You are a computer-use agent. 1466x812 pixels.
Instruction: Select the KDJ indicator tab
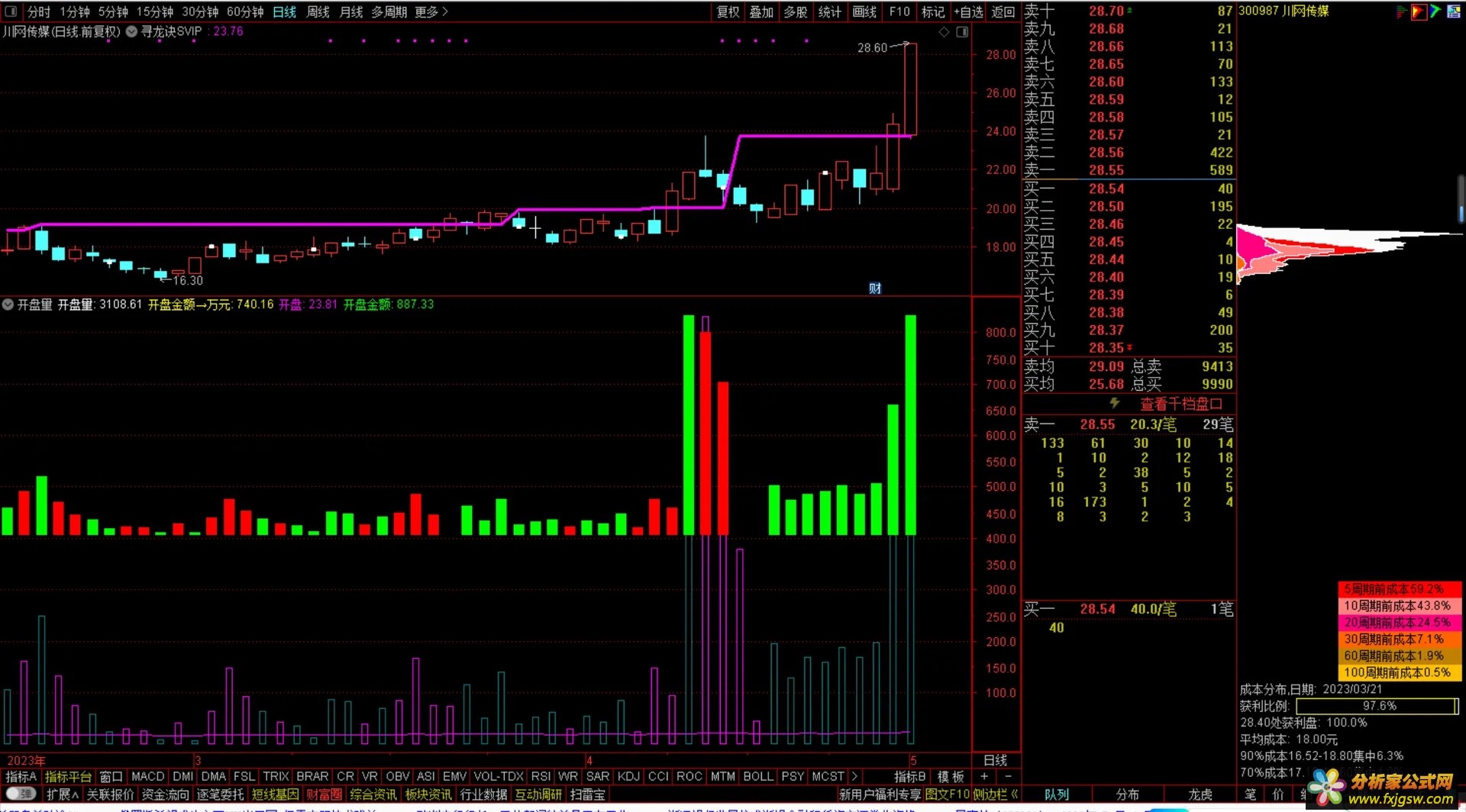(x=628, y=776)
